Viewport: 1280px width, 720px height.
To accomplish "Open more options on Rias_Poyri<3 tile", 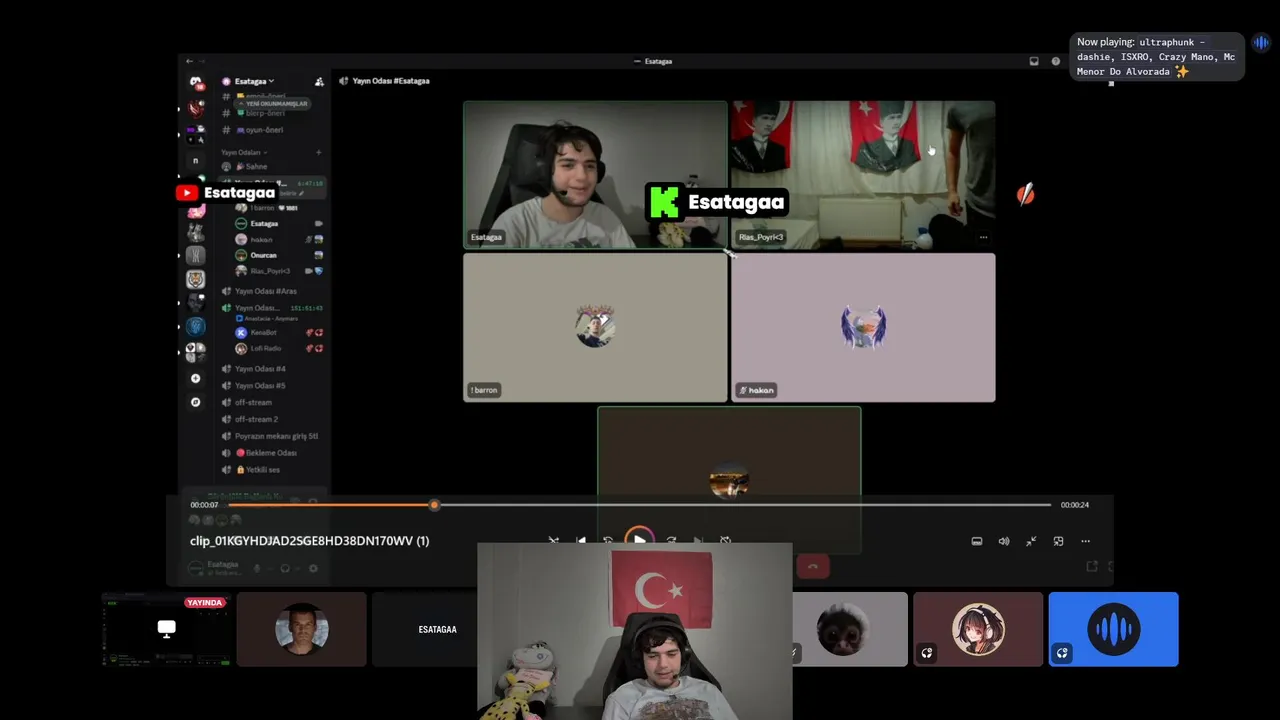I will (983, 238).
